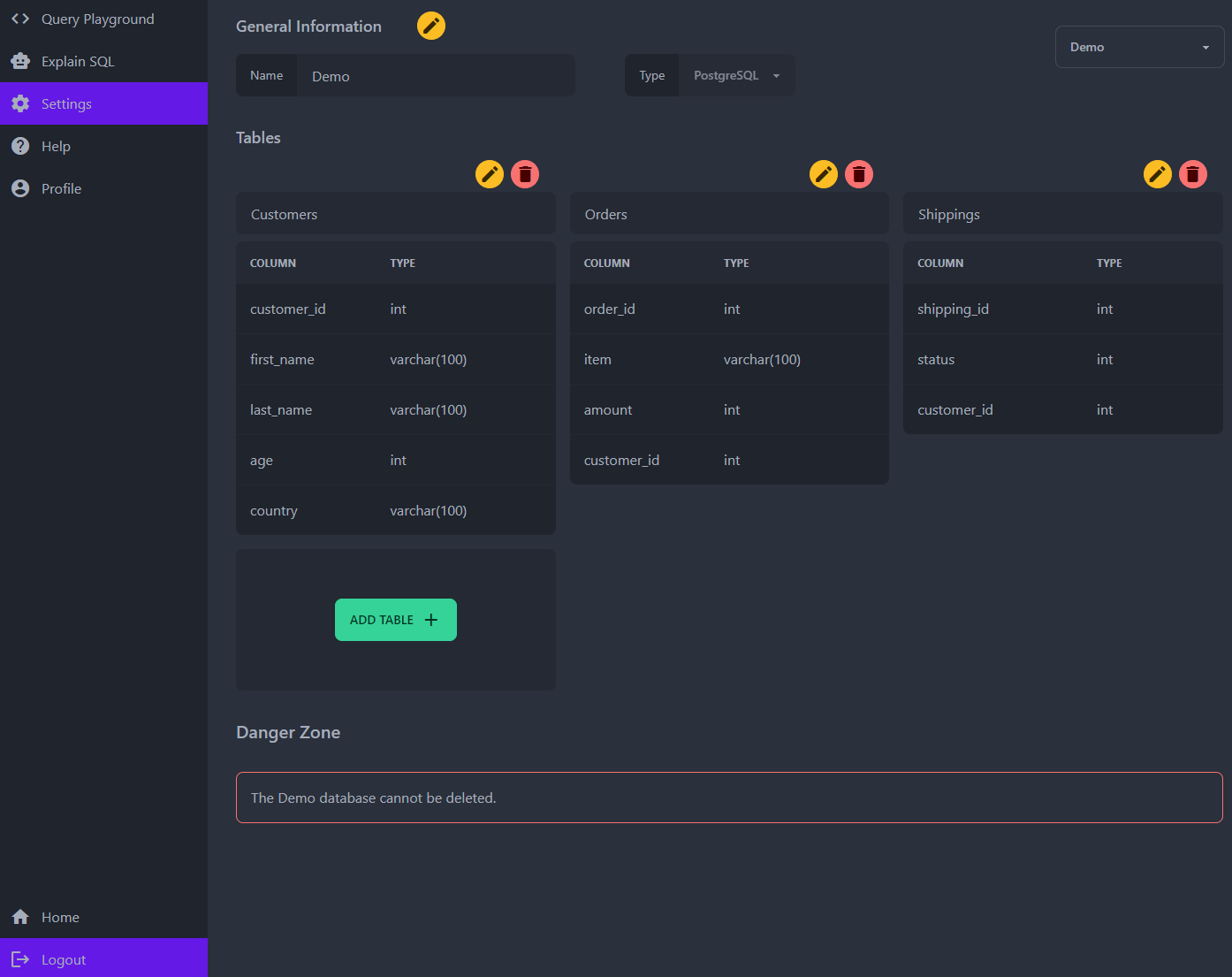
Task: Go to Home in the sidebar
Action: (60, 917)
